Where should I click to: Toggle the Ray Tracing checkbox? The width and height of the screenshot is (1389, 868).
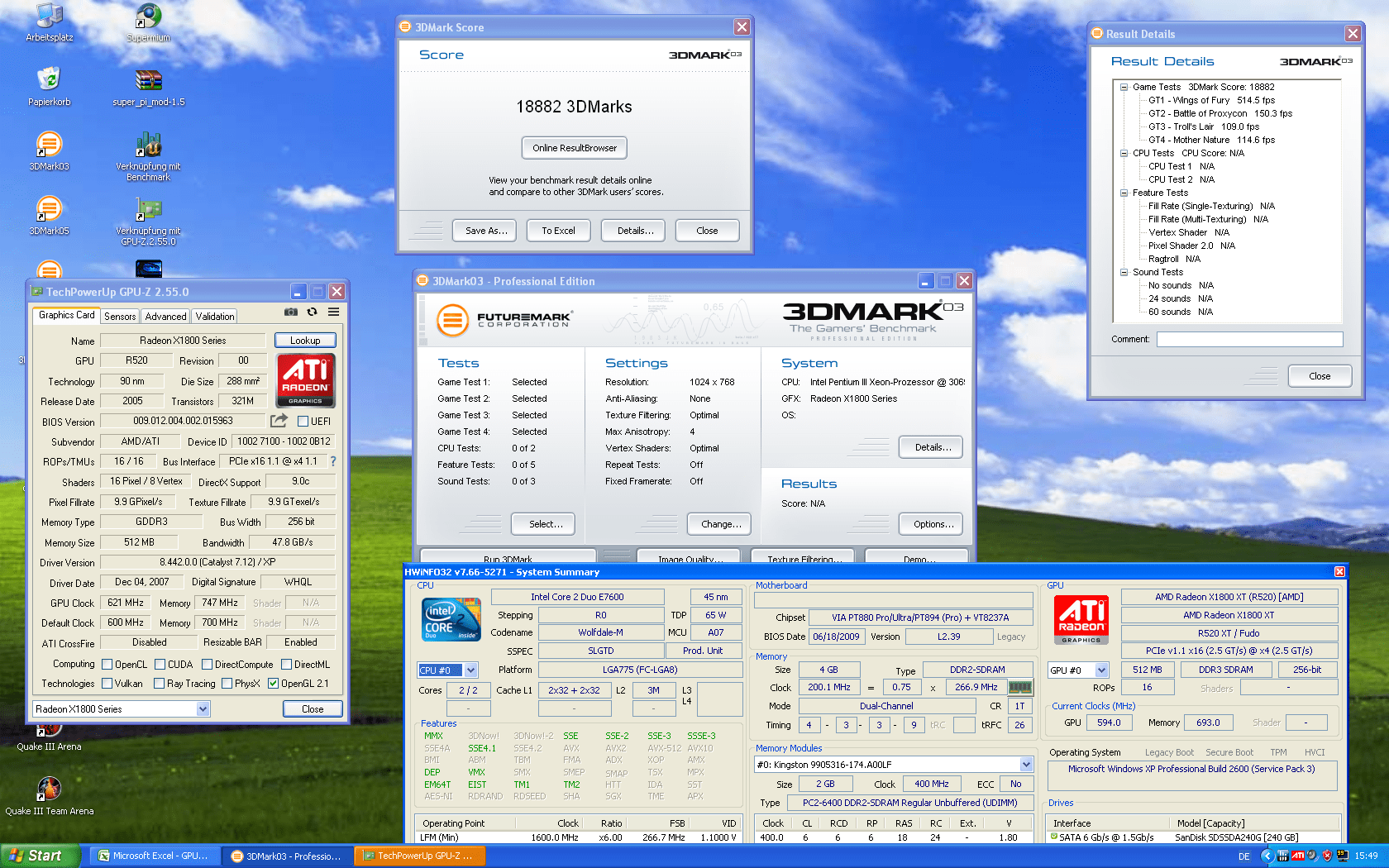160,684
